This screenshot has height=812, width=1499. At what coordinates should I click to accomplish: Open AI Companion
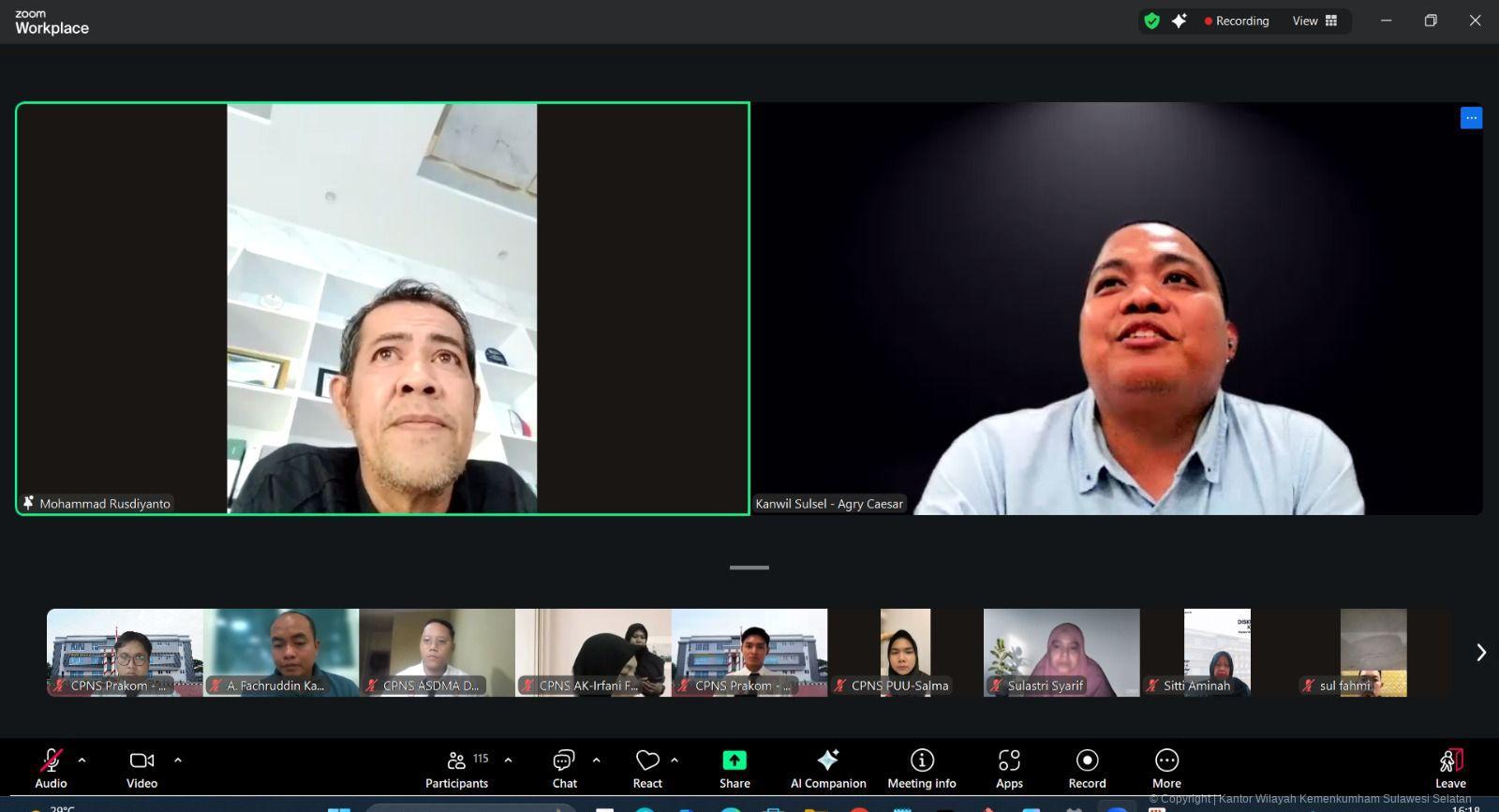click(827, 768)
